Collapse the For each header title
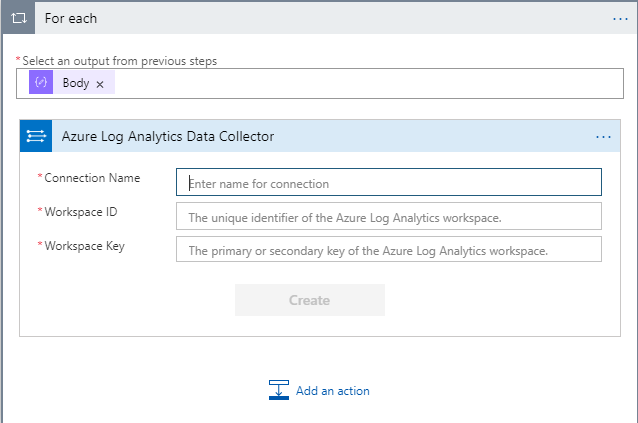The image size is (638, 423). click(71, 18)
